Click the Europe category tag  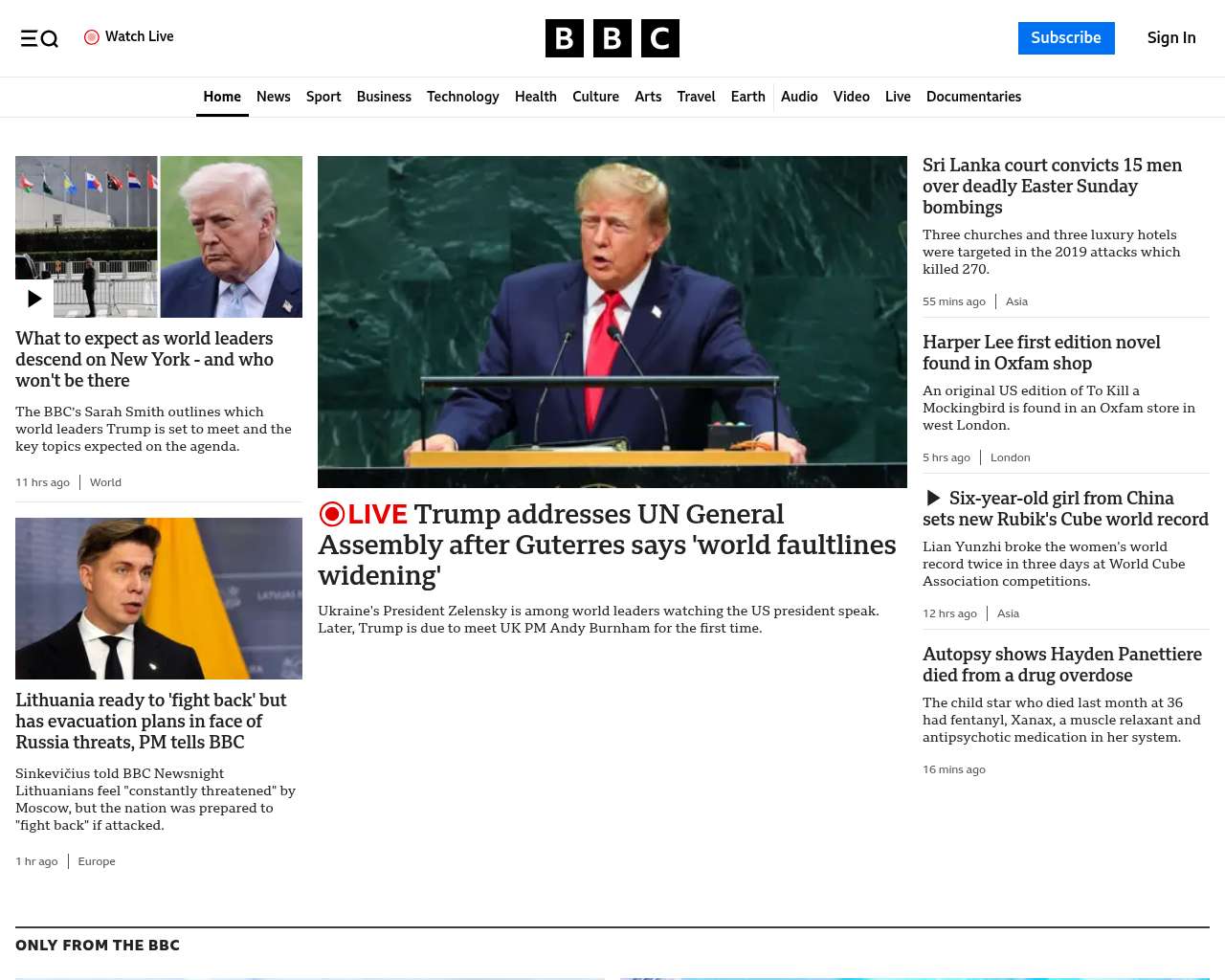[97, 861]
